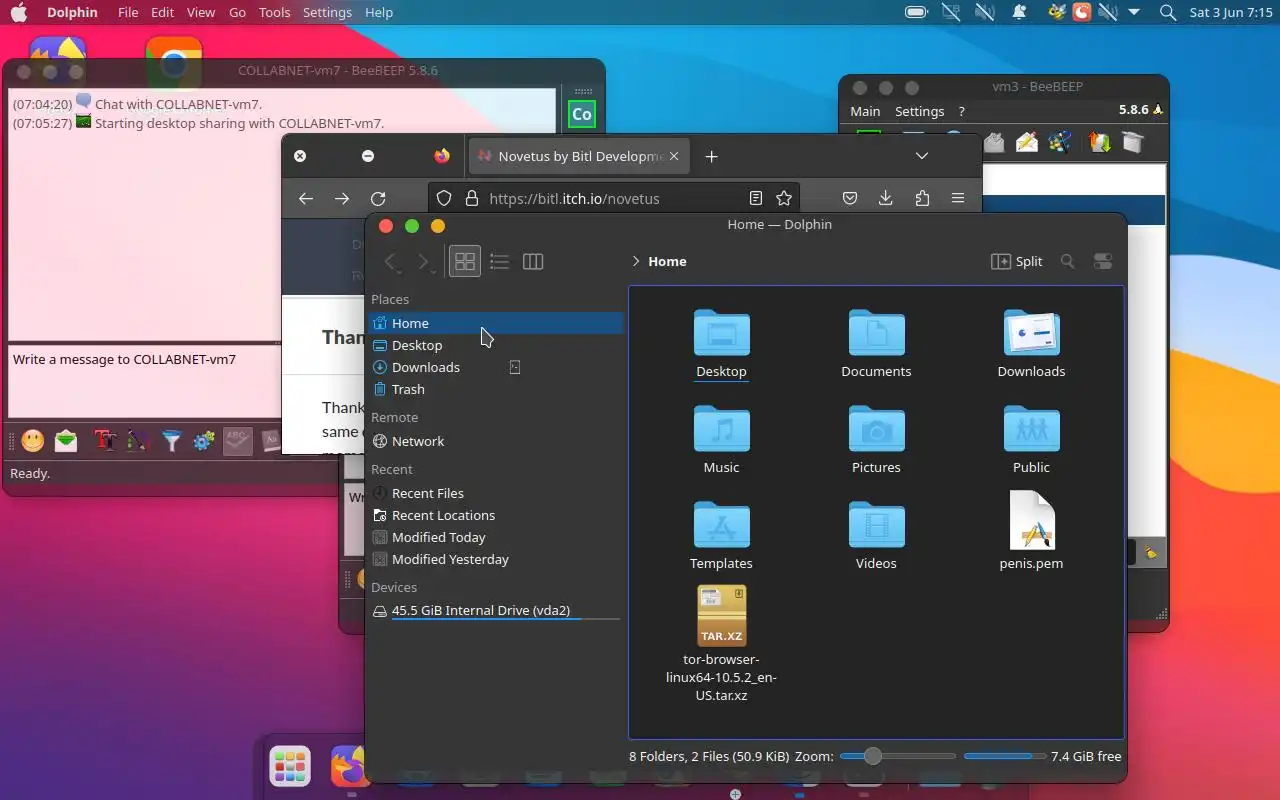Click the funnel filter icon in BeeBEEP chat

pyautogui.click(x=172, y=440)
